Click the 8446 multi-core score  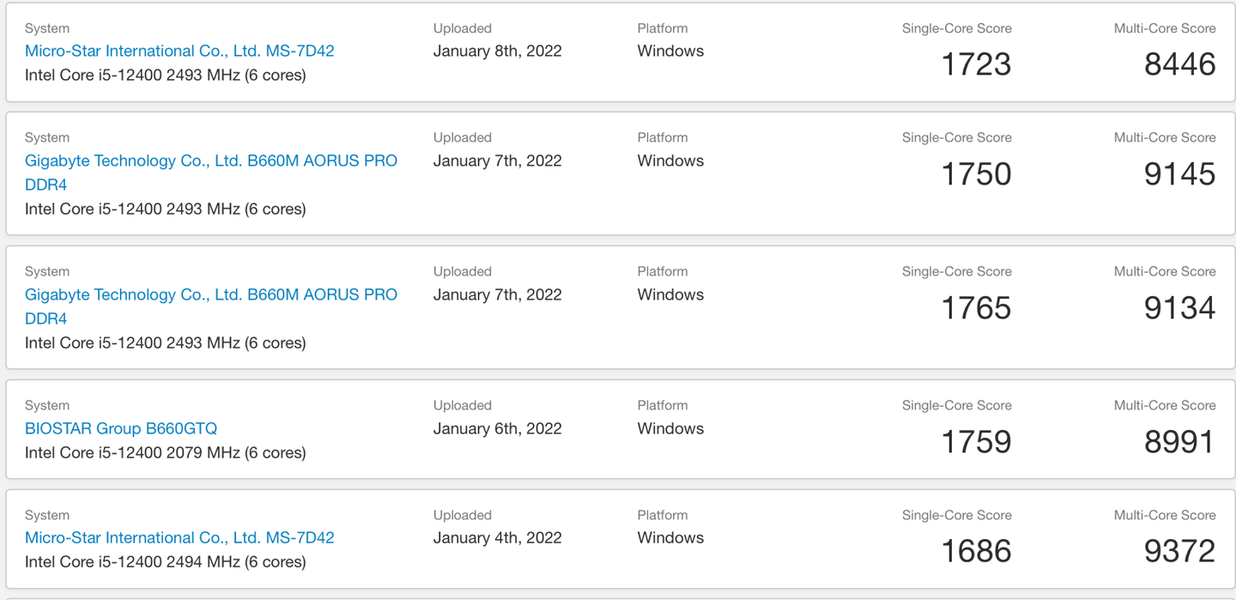click(x=1179, y=65)
